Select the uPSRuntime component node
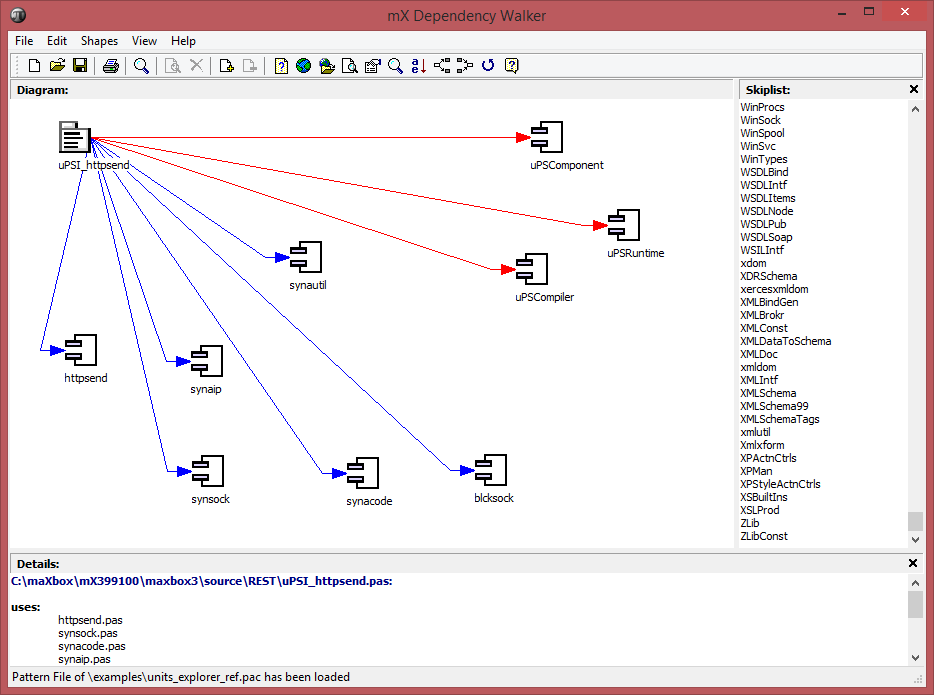The width and height of the screenshot is (934, 695). coord(623,225)
